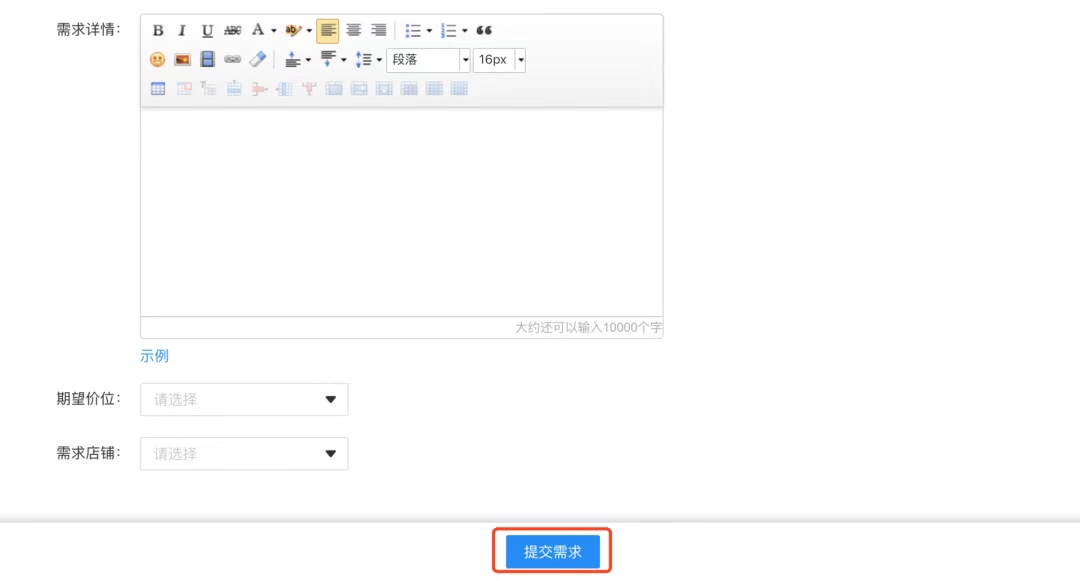Click insert paragraph before table icon

tap(209, 89)
